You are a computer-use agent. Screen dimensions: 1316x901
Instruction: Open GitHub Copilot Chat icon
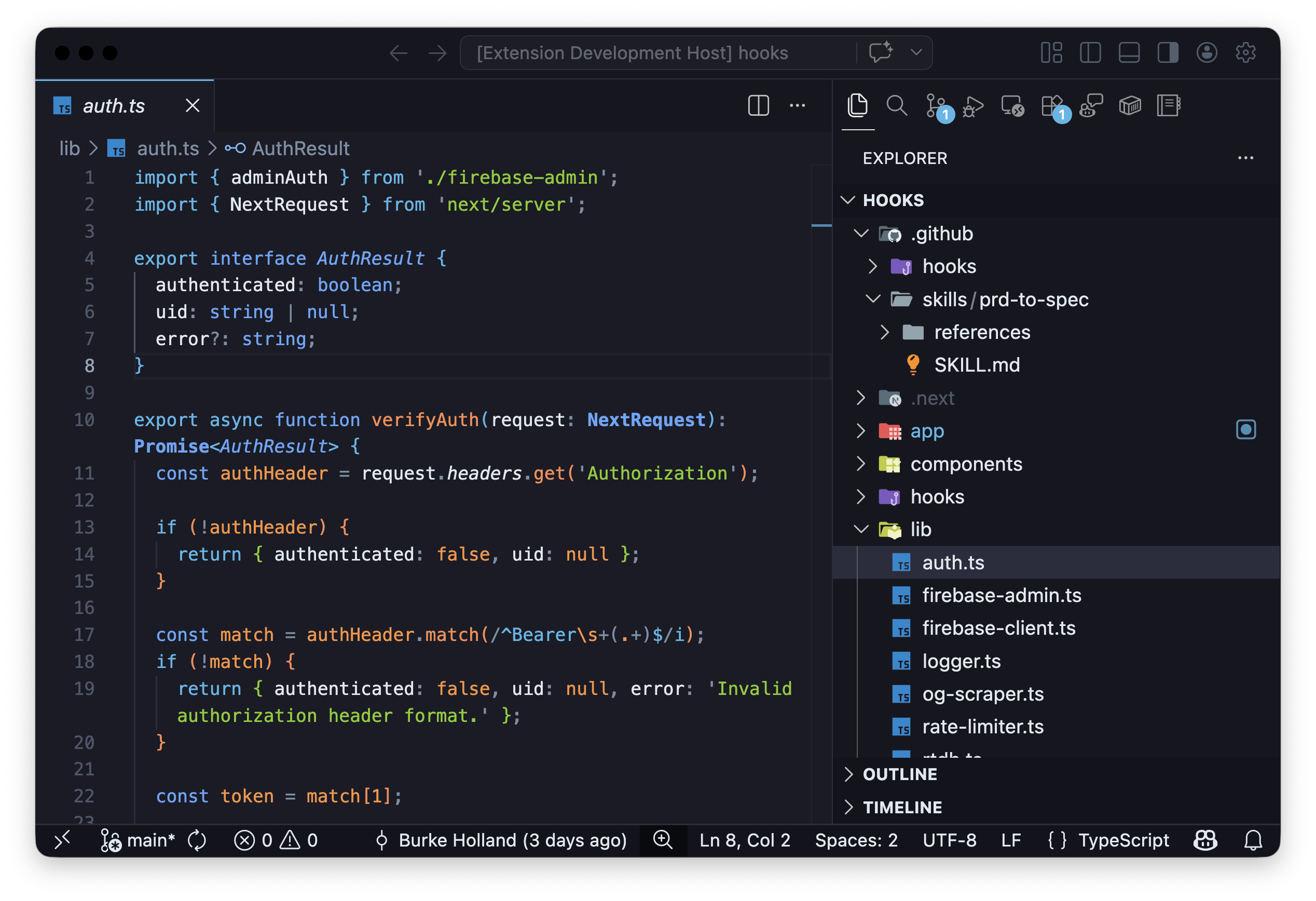[x=1090, y=105]
